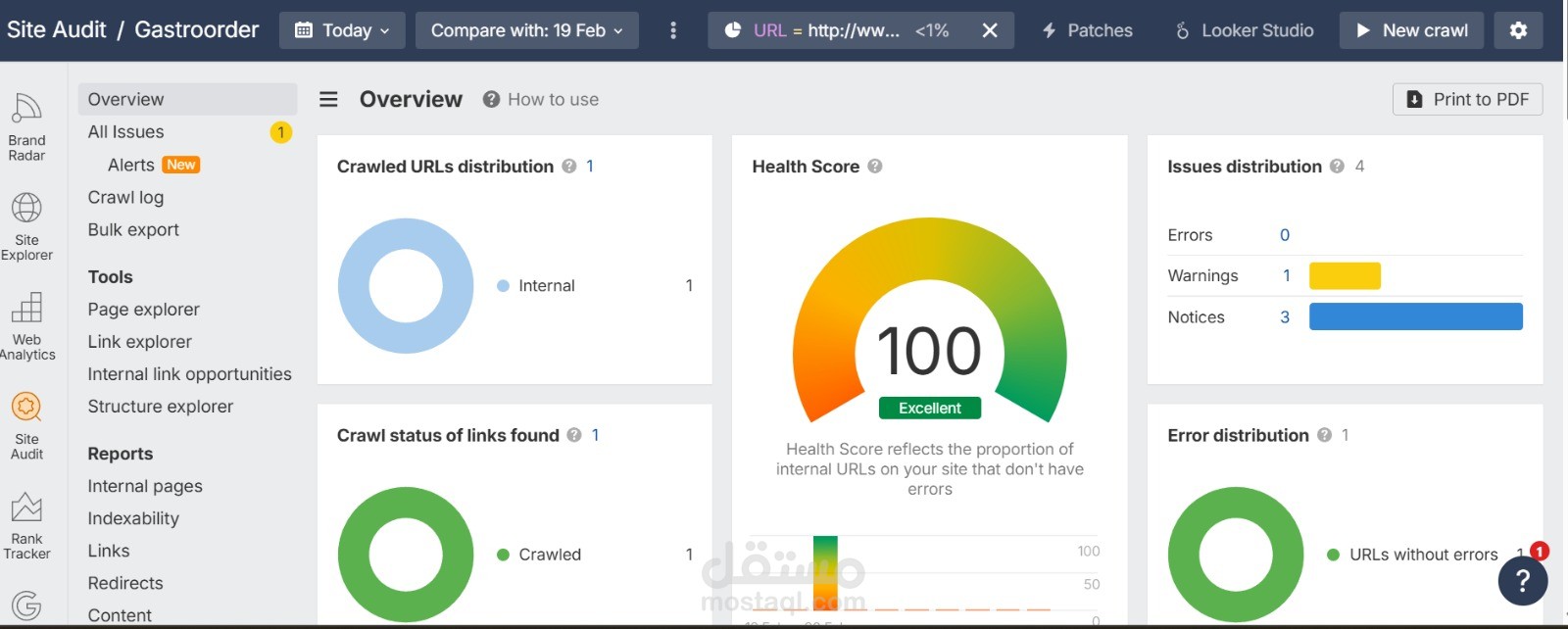The image size is (1568, 629).
Task: Open the floating help question-mark button
Action: tap(1523, 581)
